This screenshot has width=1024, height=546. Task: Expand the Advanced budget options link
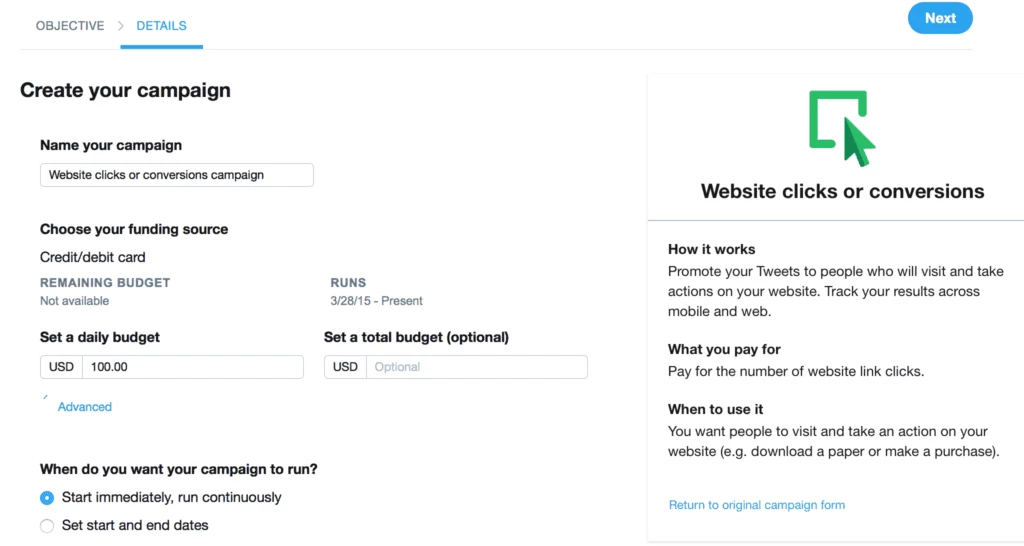point(85,407)
